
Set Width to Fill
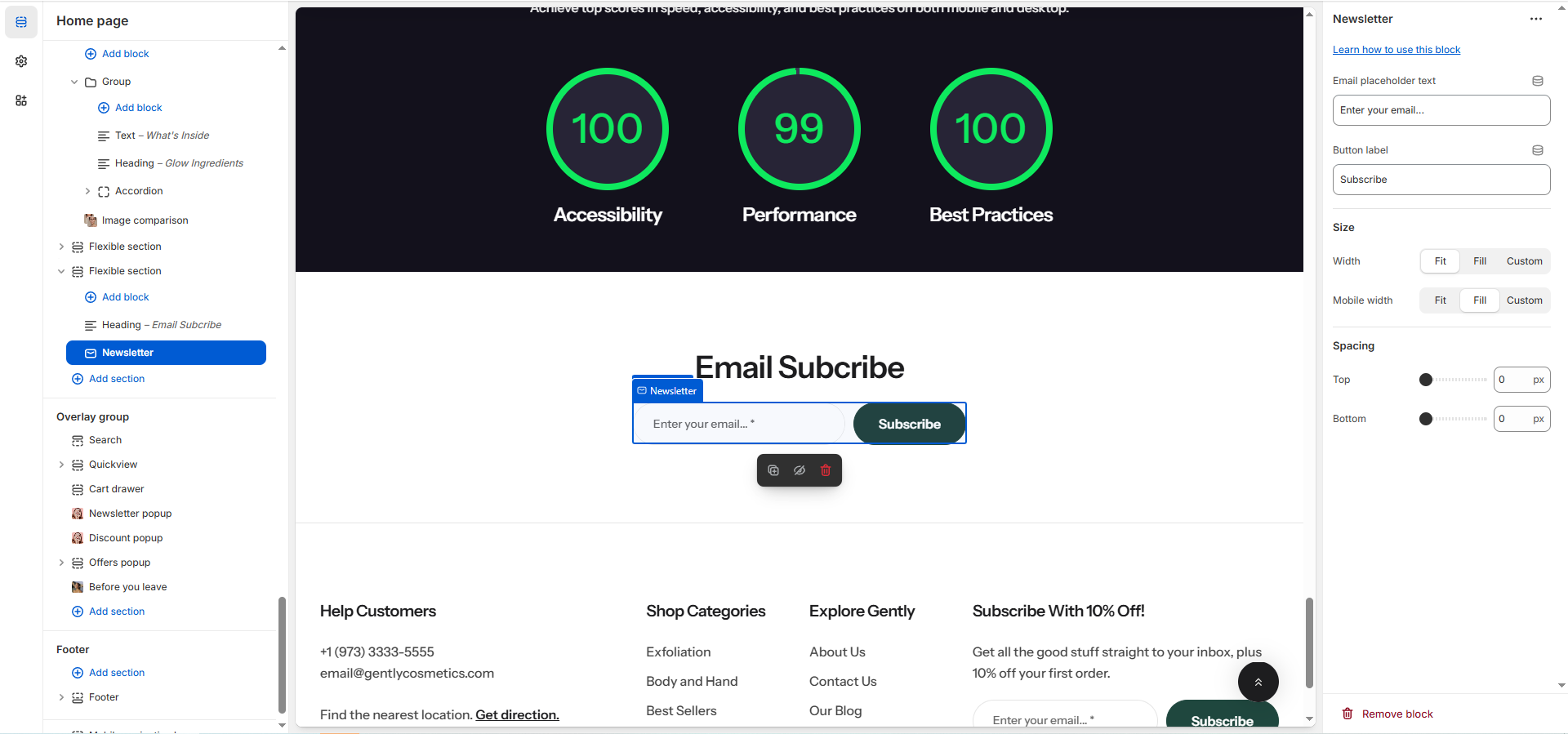click(1479, 261)
